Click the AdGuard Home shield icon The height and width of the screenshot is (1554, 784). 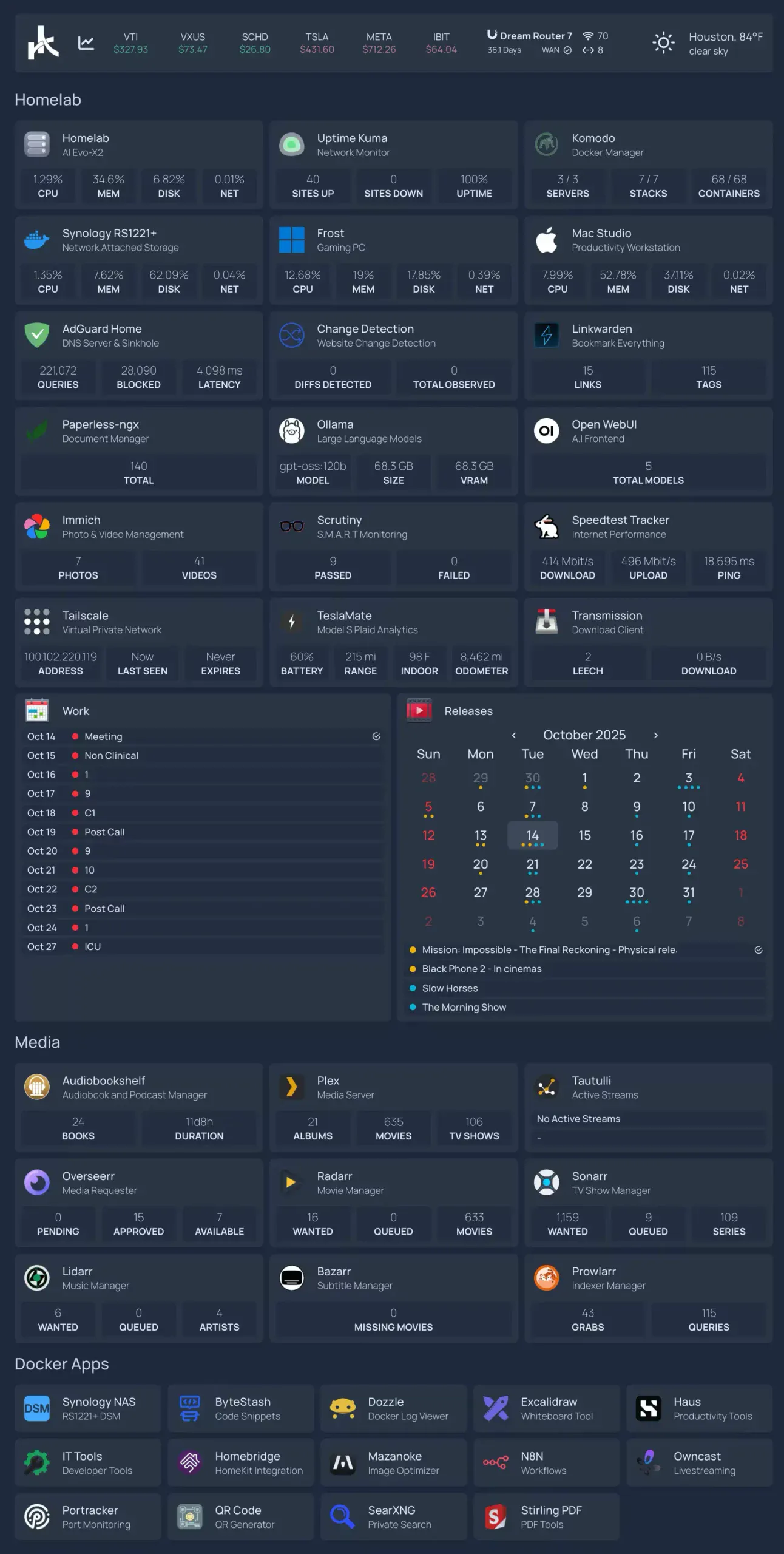[x=36, y=336]
